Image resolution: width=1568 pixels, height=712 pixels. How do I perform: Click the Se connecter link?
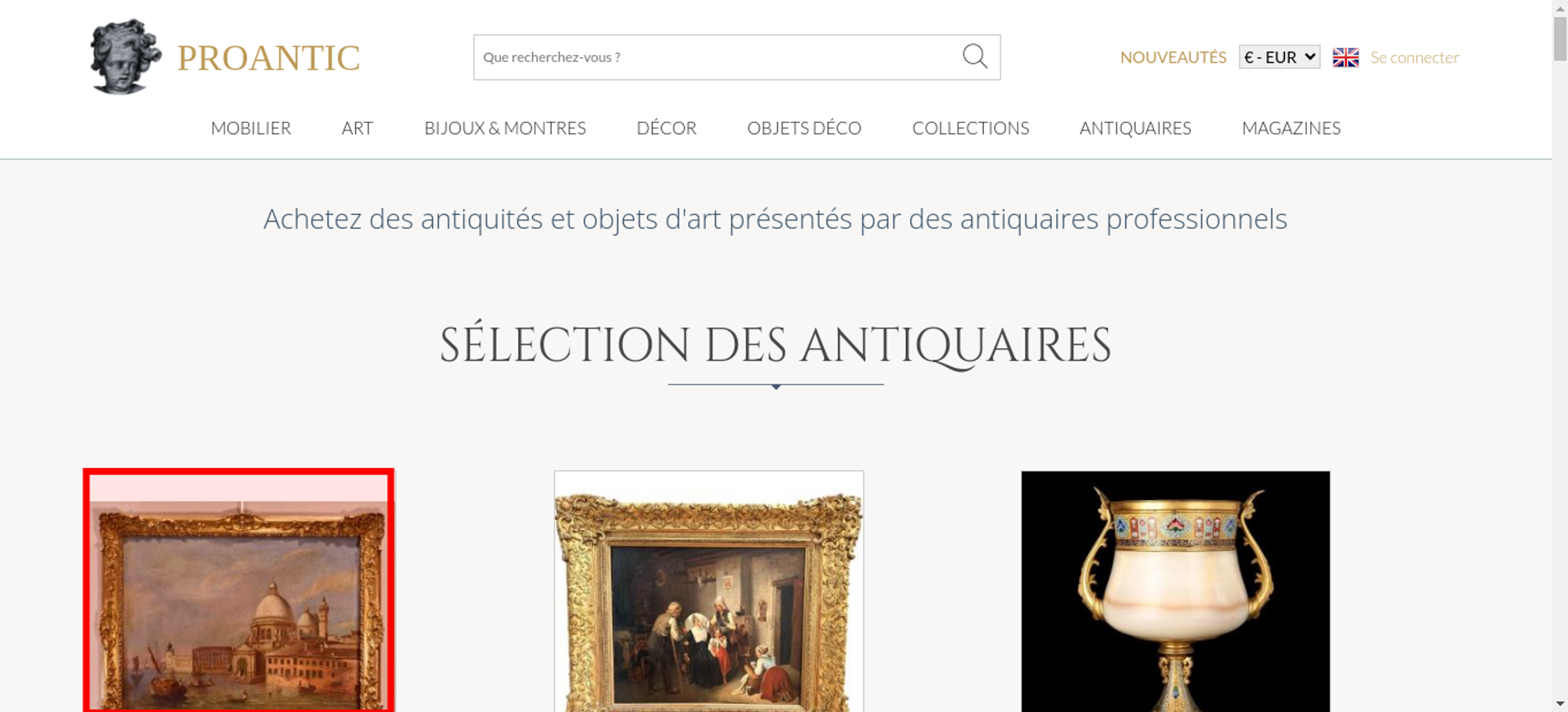tap(1414, 57)
